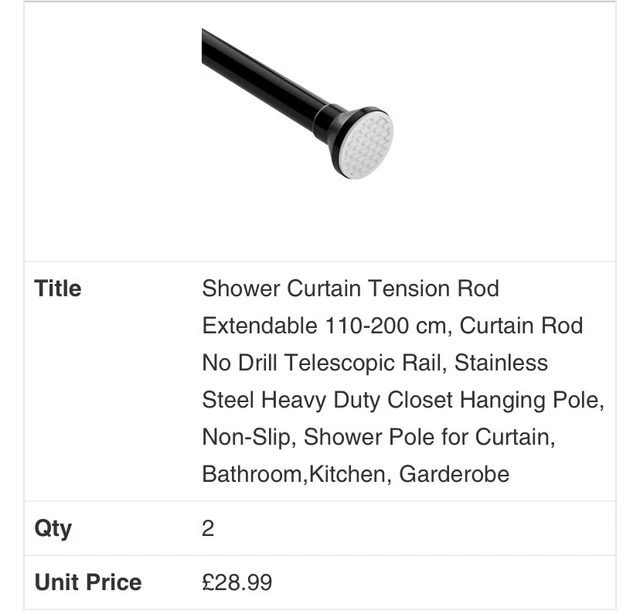Click 'Curtain Rod' after the size range
Viewport: 640px width, 611px height.
click(x=521, y=326)
